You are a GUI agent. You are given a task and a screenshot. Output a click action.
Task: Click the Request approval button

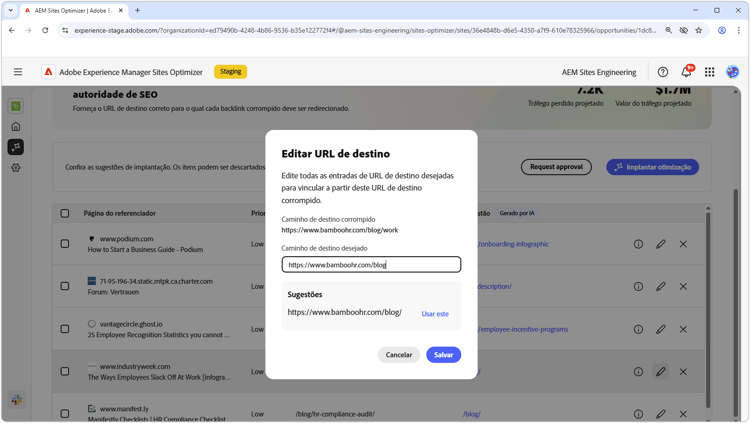tap(556, 167)
